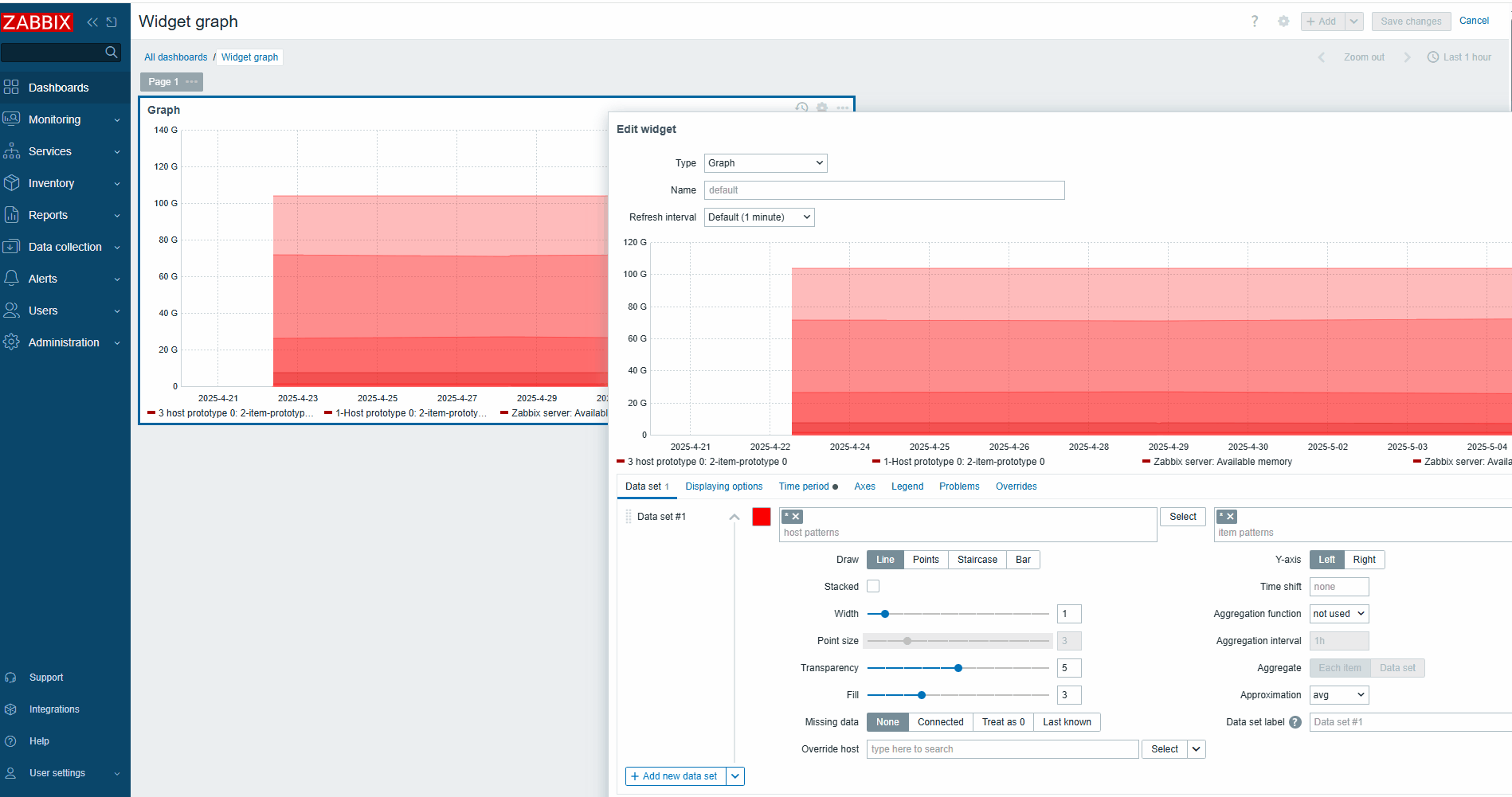Viewport: 1512px width, 797px height.
Task: Click the sidebar search magnifier icon
Action: coord(112,53)
